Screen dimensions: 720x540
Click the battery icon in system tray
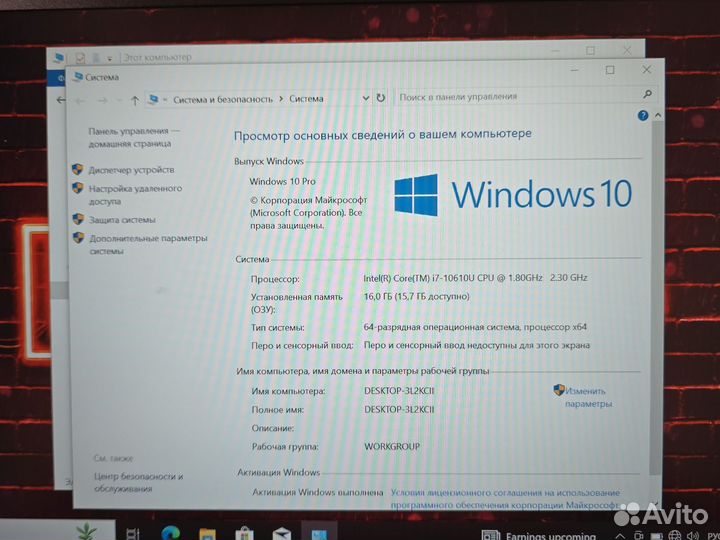pyautogui.click(x=657, y=536)
